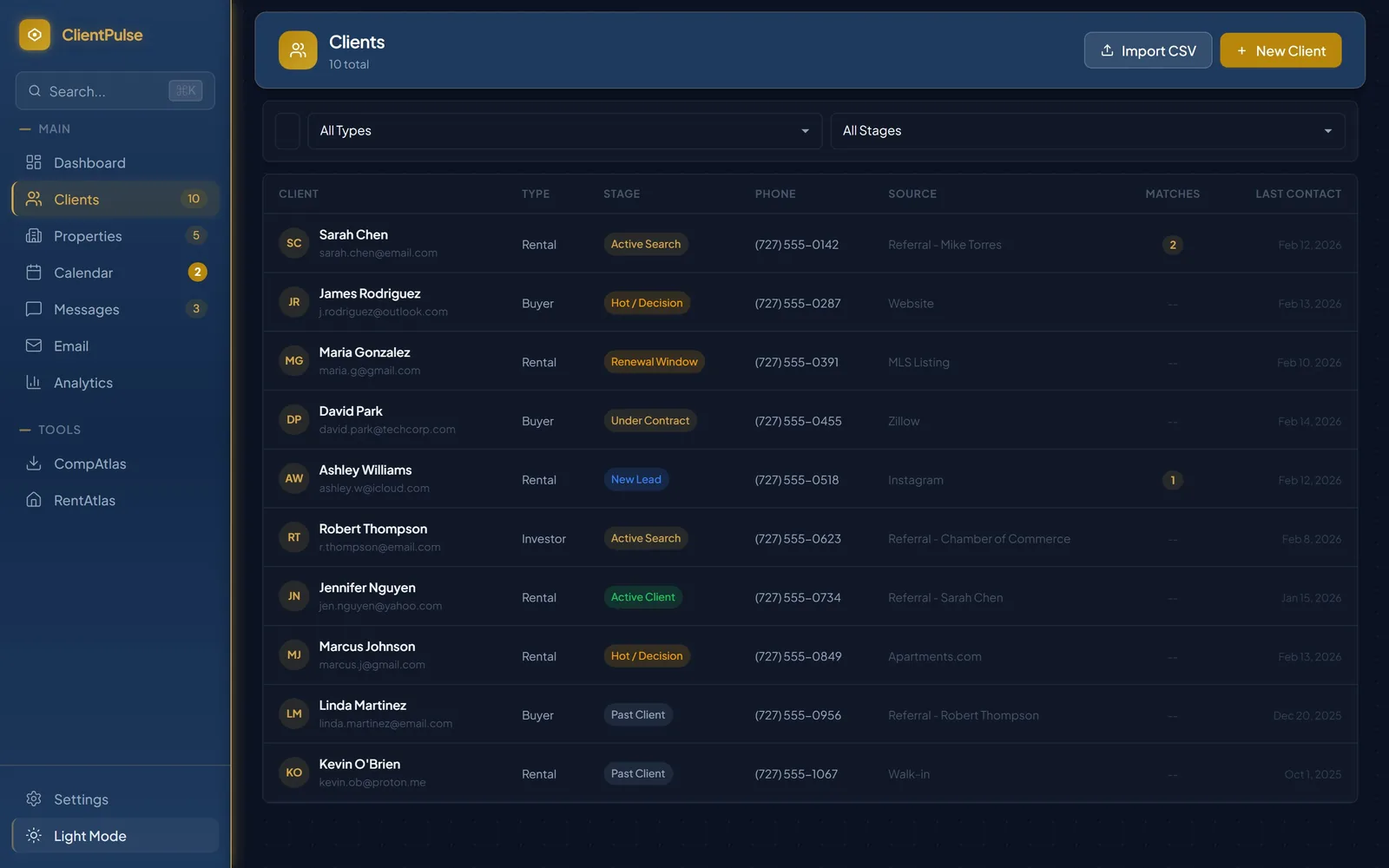Click the date Dec 20, 2025
Viewport: 1389px width, 868px height.
[1307, 715]
